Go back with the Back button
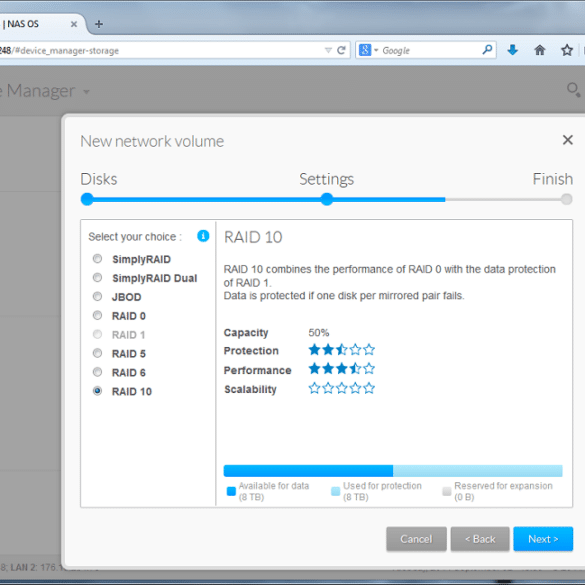This screenshot has width=585, height=585. [x=480, y=539]
